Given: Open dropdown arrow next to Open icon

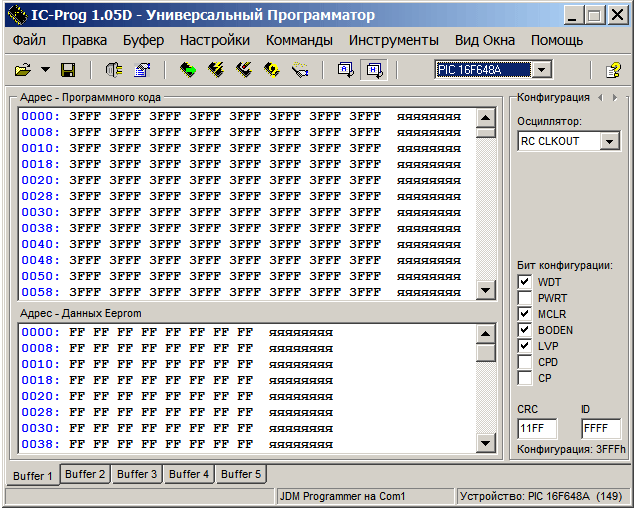Looking at the screenshot, I should [43, 70].
